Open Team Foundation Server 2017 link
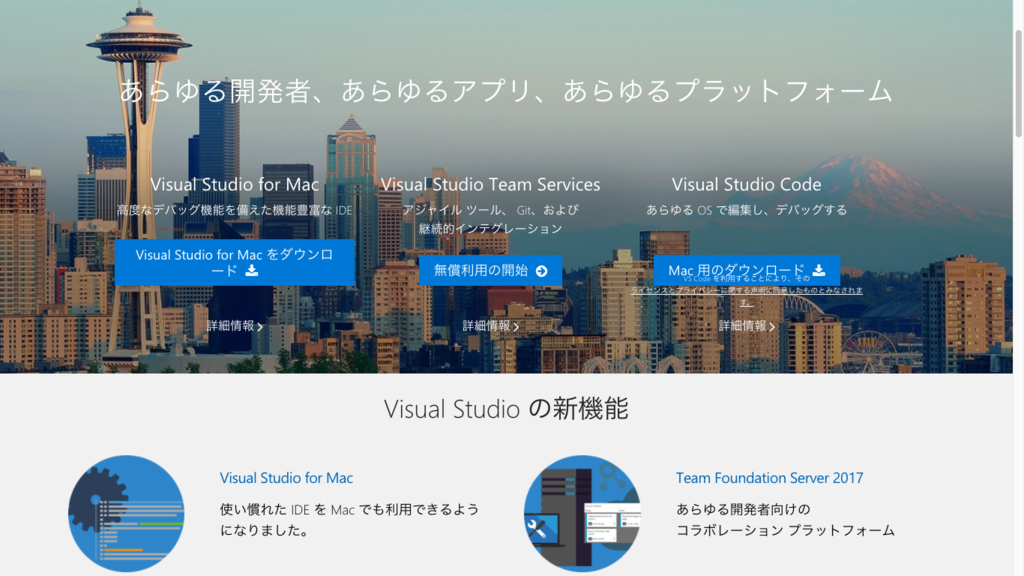This screenshot has height=576, width=1024. click(x=769, y=478)
